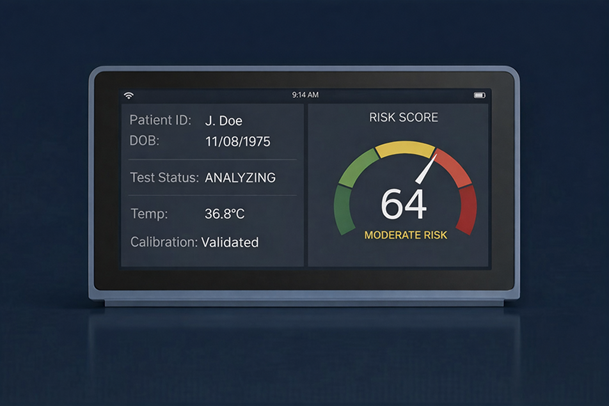Open the RISK SCORE panel title
Image resolution: width=609 pixels, height=406 pixels.
pos(404,118)
